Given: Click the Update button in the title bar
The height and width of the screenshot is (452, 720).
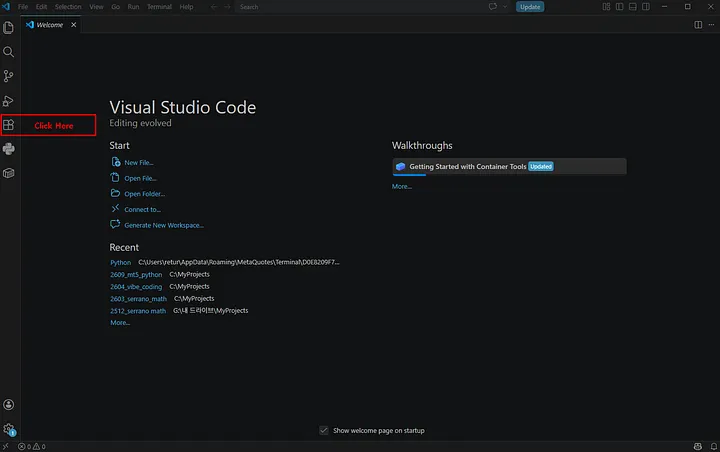Looking at the screenshot, I should 530,7.
